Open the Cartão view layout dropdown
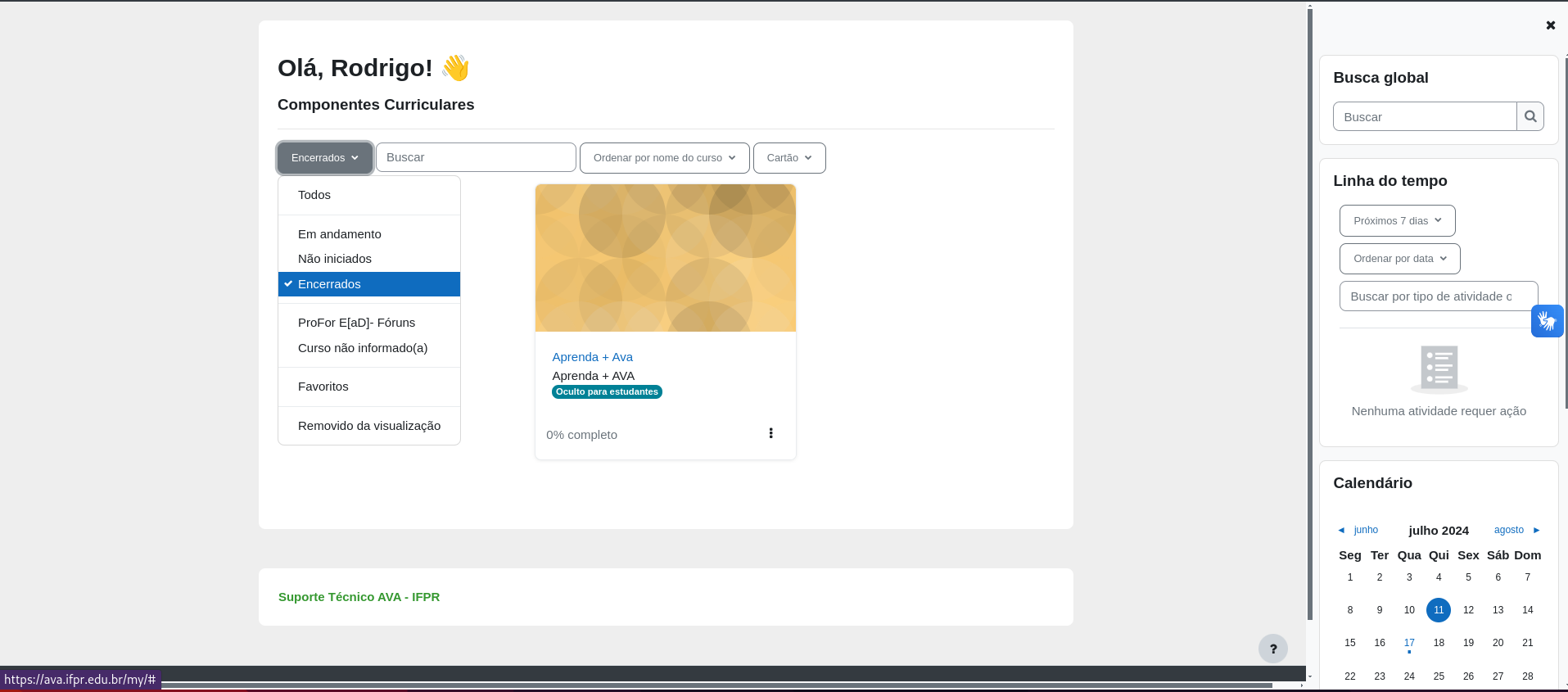 (x=789, y=158)
